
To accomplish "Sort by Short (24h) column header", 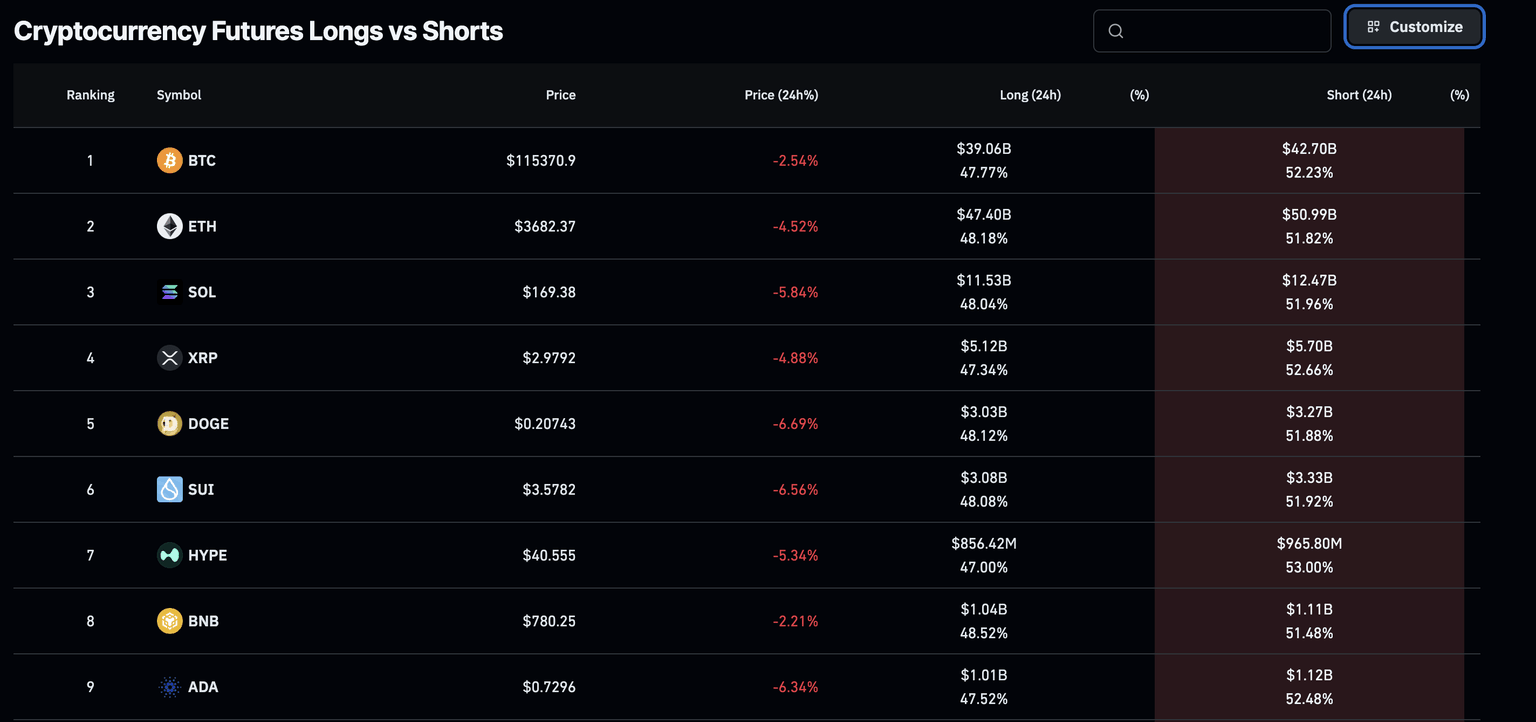I will click(1359, 95).
